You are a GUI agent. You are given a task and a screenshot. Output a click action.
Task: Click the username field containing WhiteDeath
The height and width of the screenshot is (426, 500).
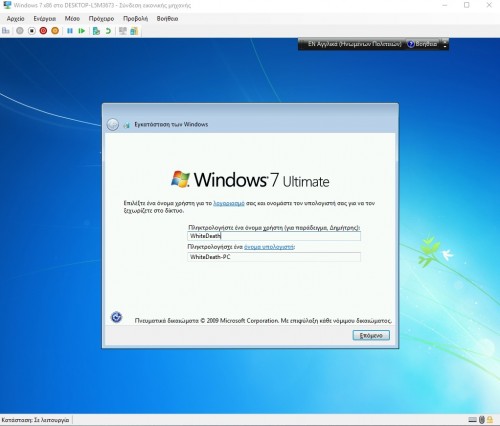274,236
